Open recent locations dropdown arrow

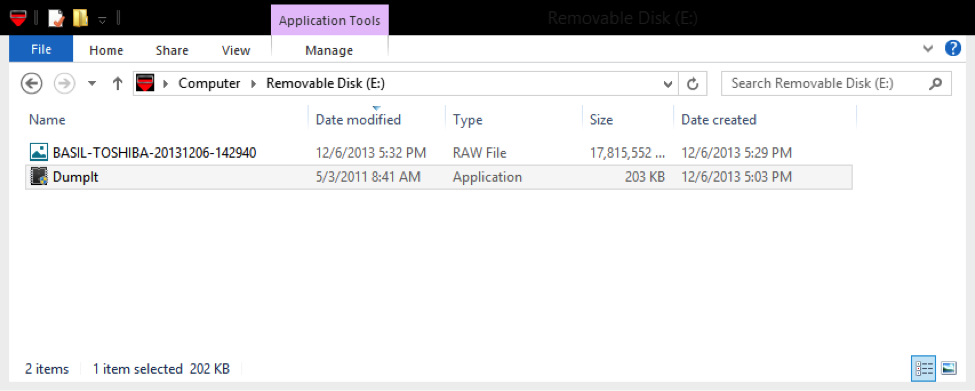click(x=92, y=83)
